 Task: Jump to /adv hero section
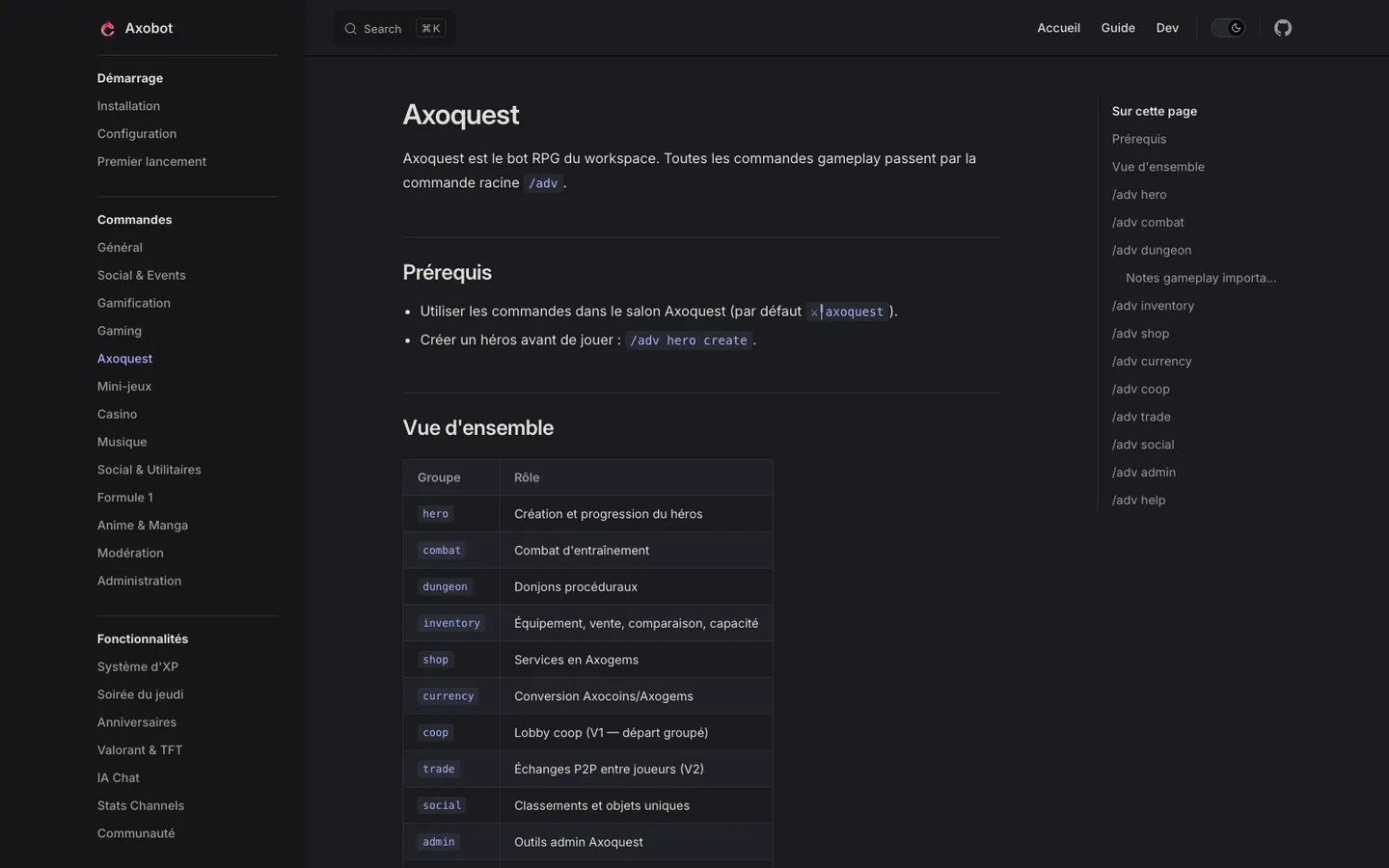(x=1139, y=195)
